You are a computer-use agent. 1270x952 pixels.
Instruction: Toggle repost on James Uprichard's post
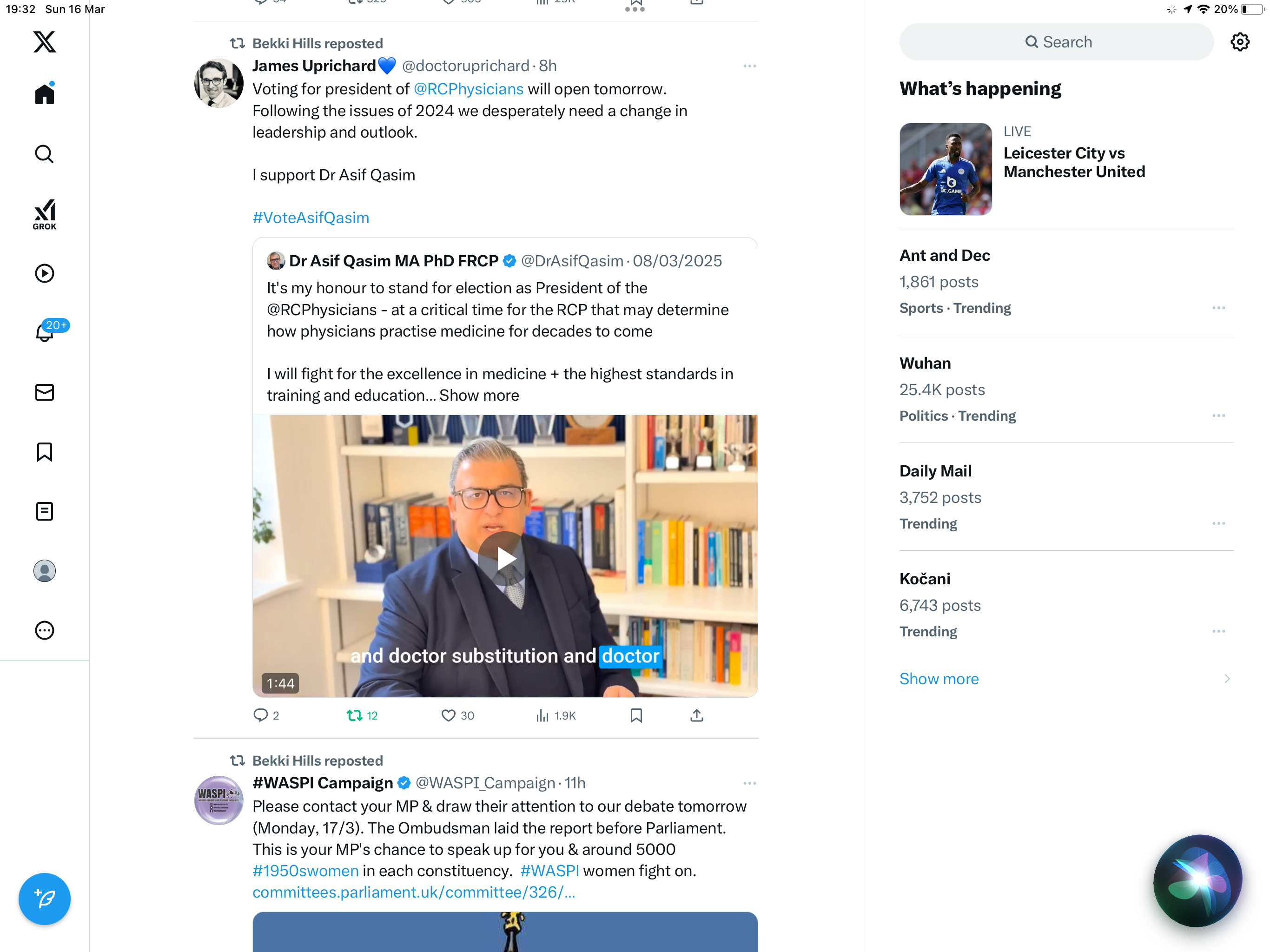click(x=362, y=715)
